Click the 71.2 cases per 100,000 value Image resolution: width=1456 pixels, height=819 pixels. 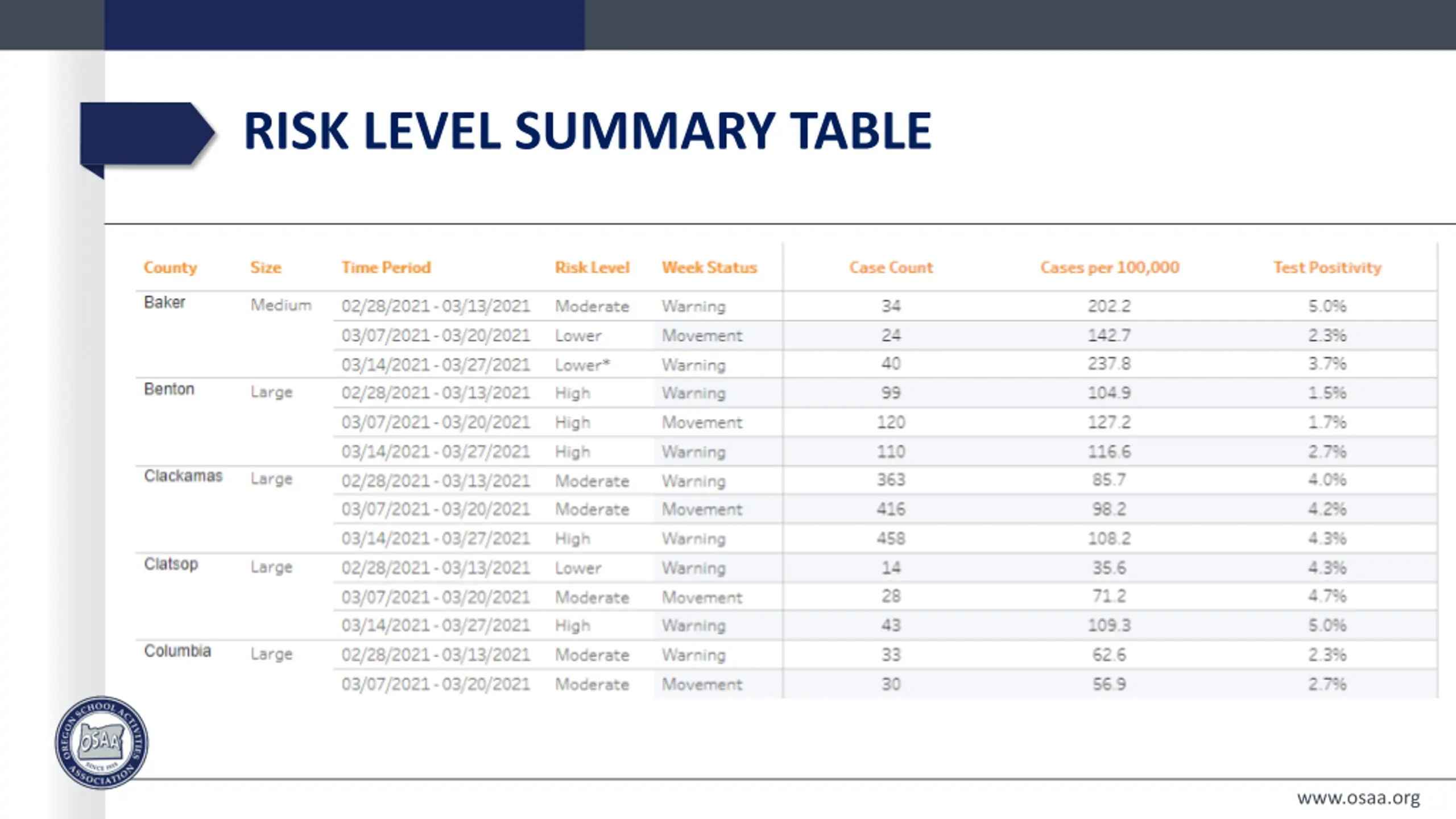point(1109,597)
